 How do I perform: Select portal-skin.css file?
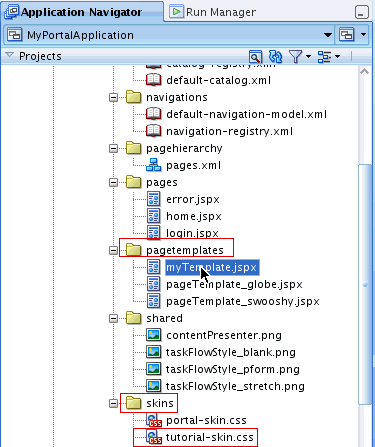click(206, 420)
